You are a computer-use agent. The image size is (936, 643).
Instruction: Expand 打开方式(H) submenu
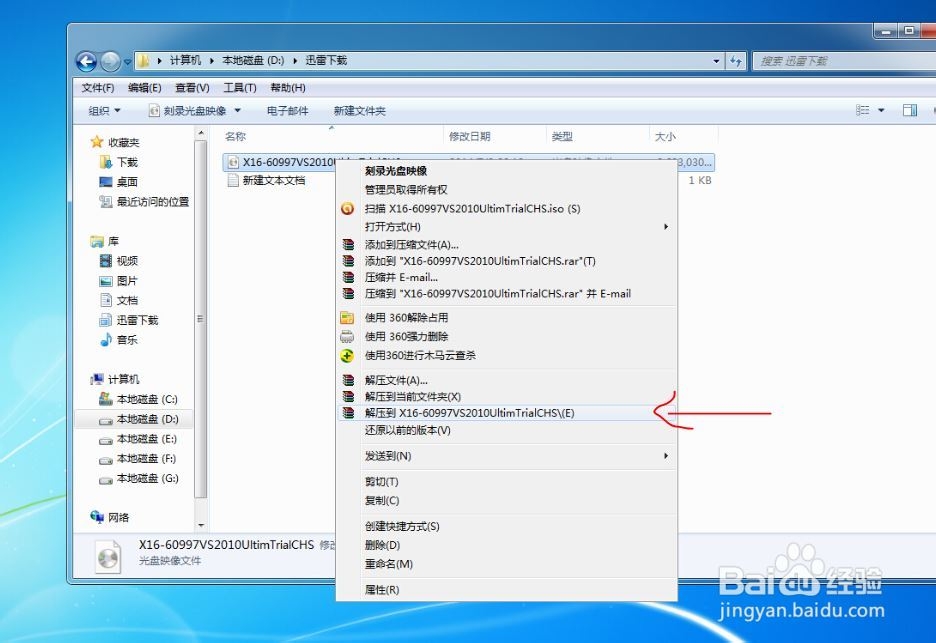506,227
